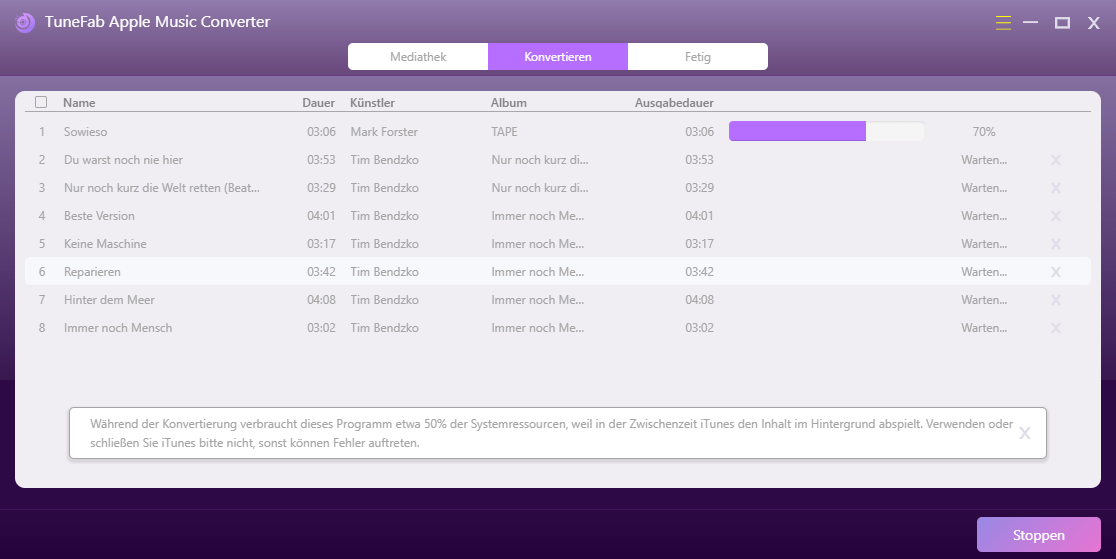The width and height of the screenshot is (1116, 559).
Task: Remove 'Reparieren' from conversion list
Action: pyautogui.click(x=1056, y=272)
